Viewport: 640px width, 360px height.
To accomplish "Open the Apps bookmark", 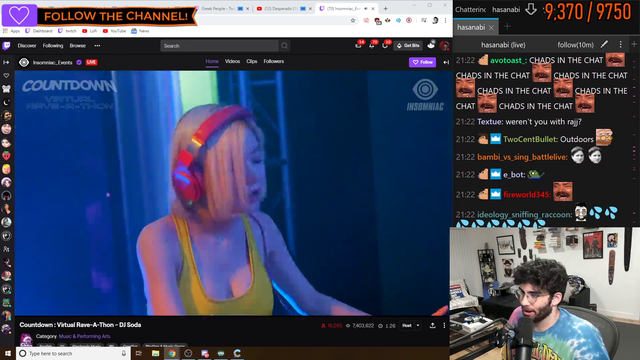I will [11, 31].
